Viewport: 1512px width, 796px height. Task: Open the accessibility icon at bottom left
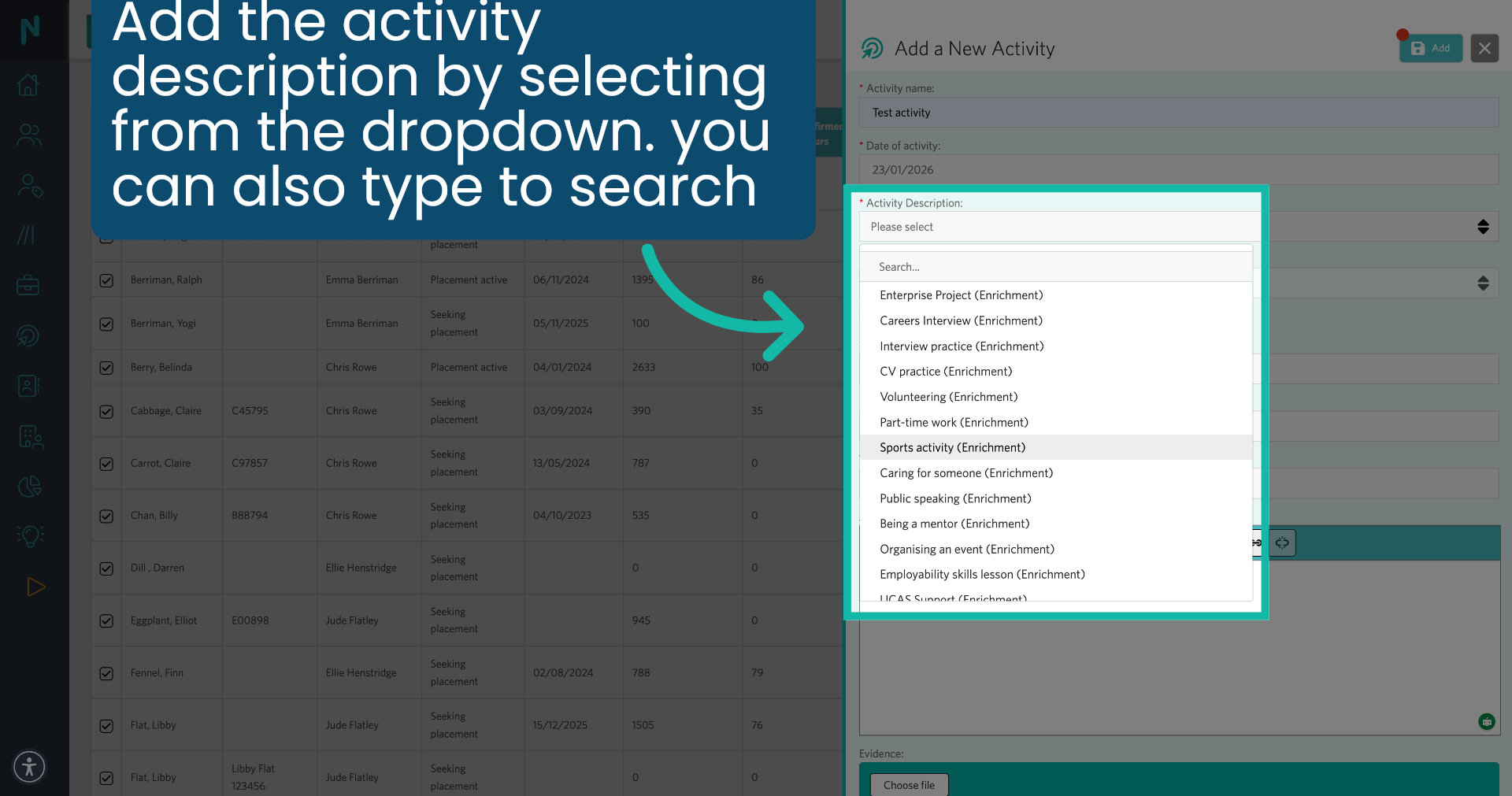29,766
